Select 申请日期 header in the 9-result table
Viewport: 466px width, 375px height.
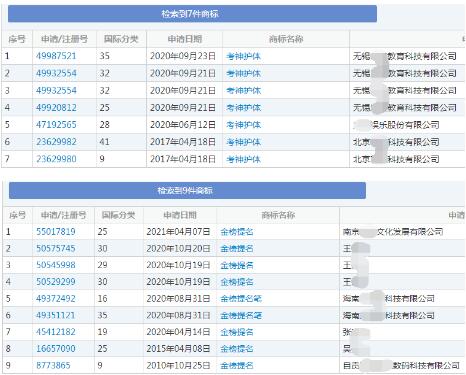[180, 215]
